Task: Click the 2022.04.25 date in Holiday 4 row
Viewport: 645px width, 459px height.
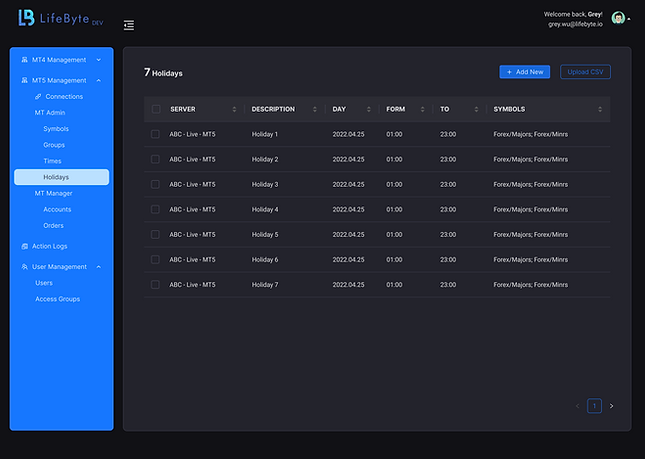Action: point(348,209)
